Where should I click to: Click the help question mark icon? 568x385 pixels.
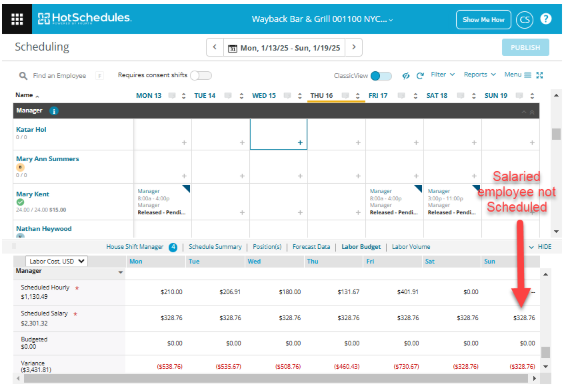tap(546, 19)
